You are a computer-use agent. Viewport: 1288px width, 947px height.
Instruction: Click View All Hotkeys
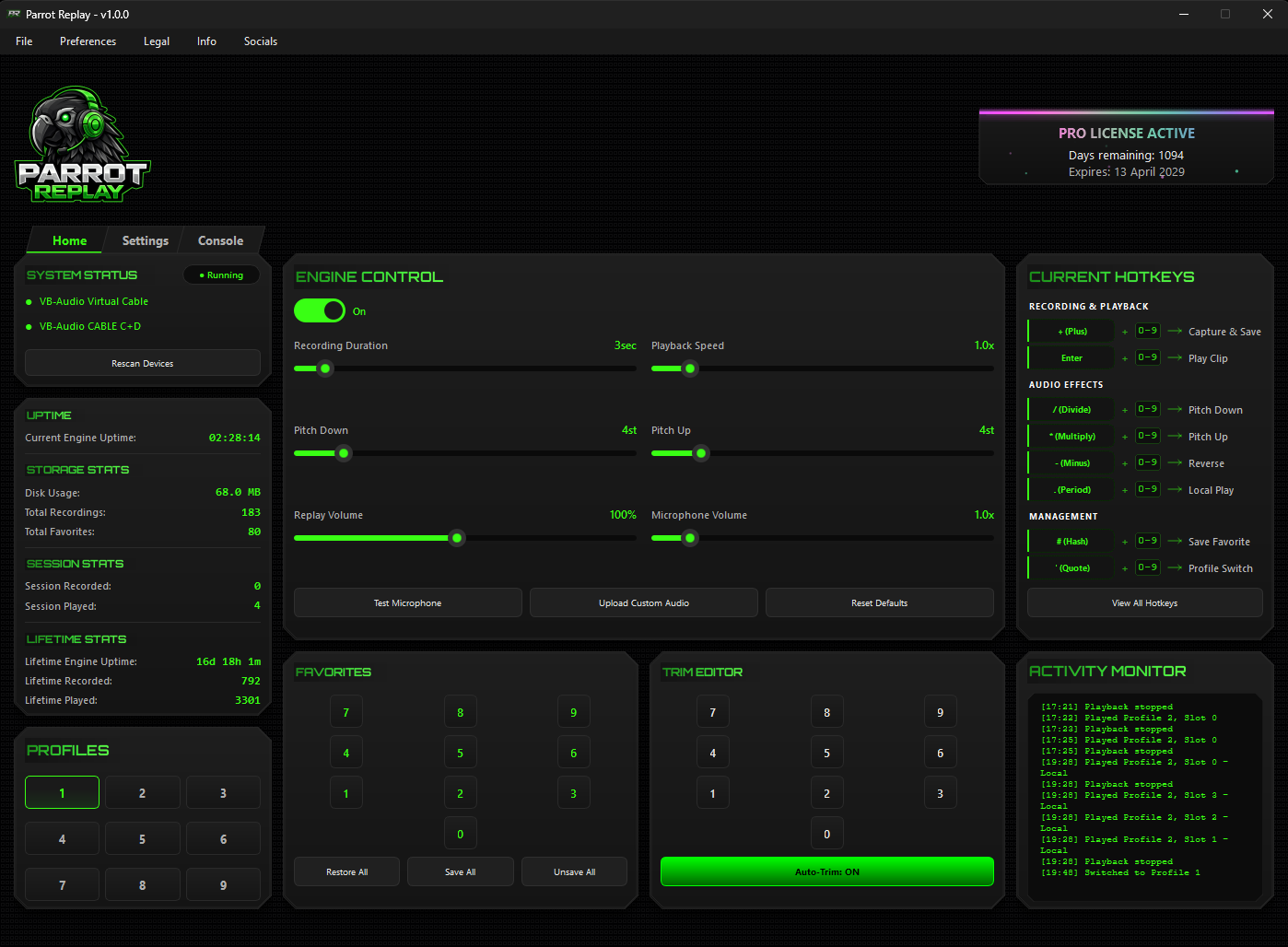click(1144, 602)
